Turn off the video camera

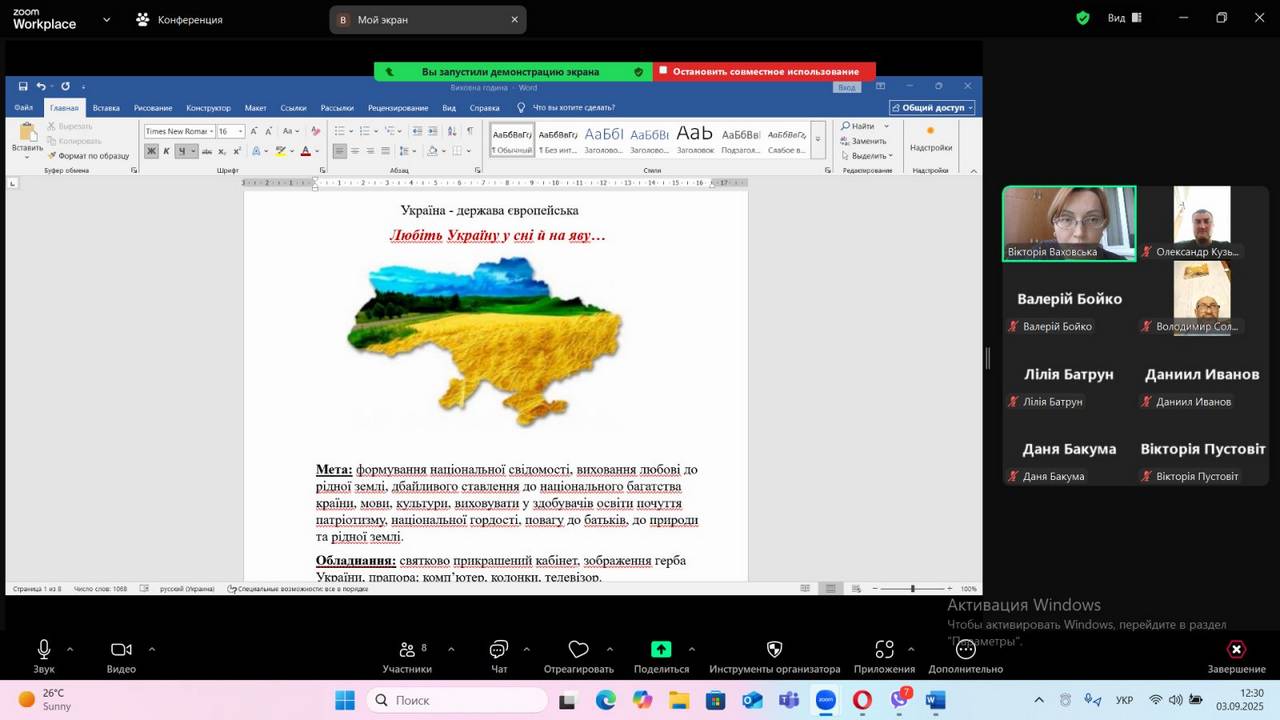click(121, 650)
